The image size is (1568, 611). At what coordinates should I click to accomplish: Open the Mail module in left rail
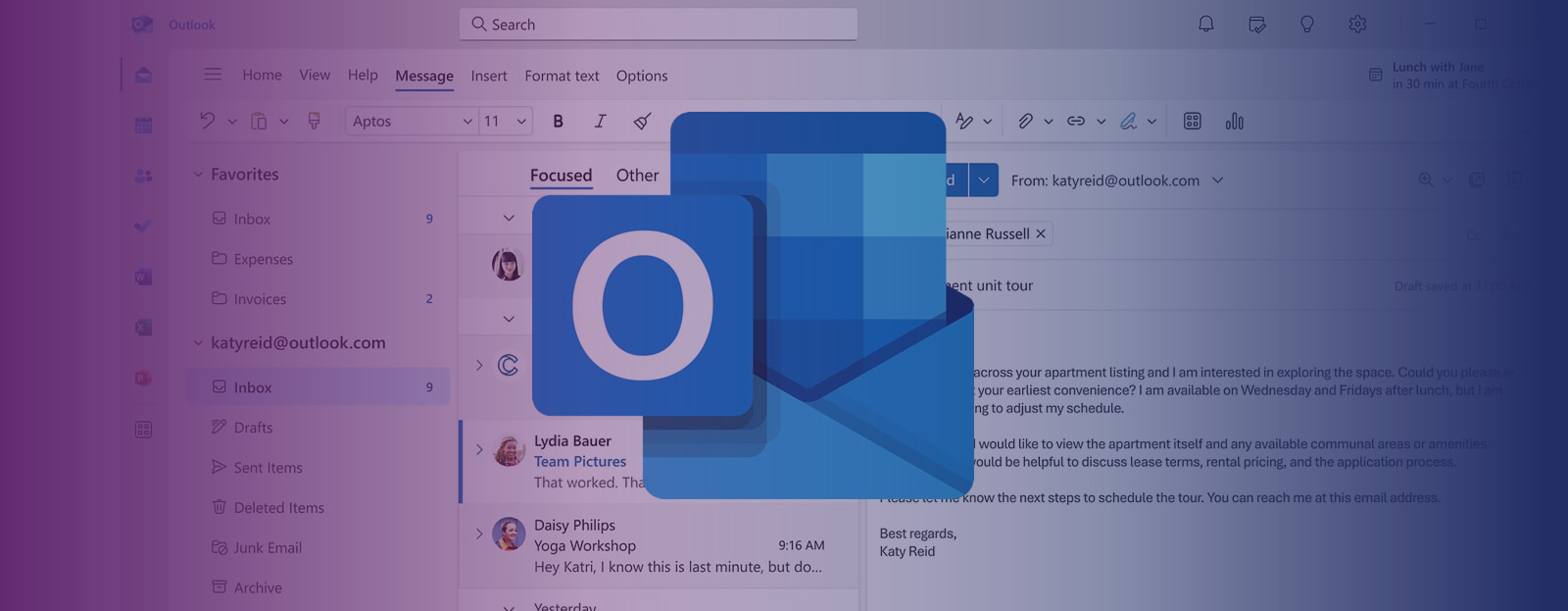(x=143, y=76)
